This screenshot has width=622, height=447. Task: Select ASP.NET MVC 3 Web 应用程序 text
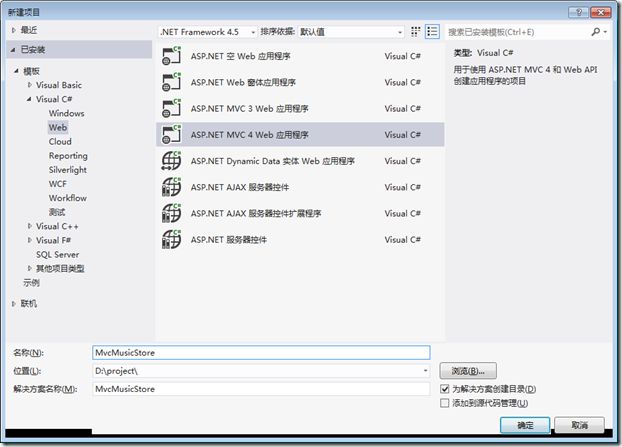250,109
